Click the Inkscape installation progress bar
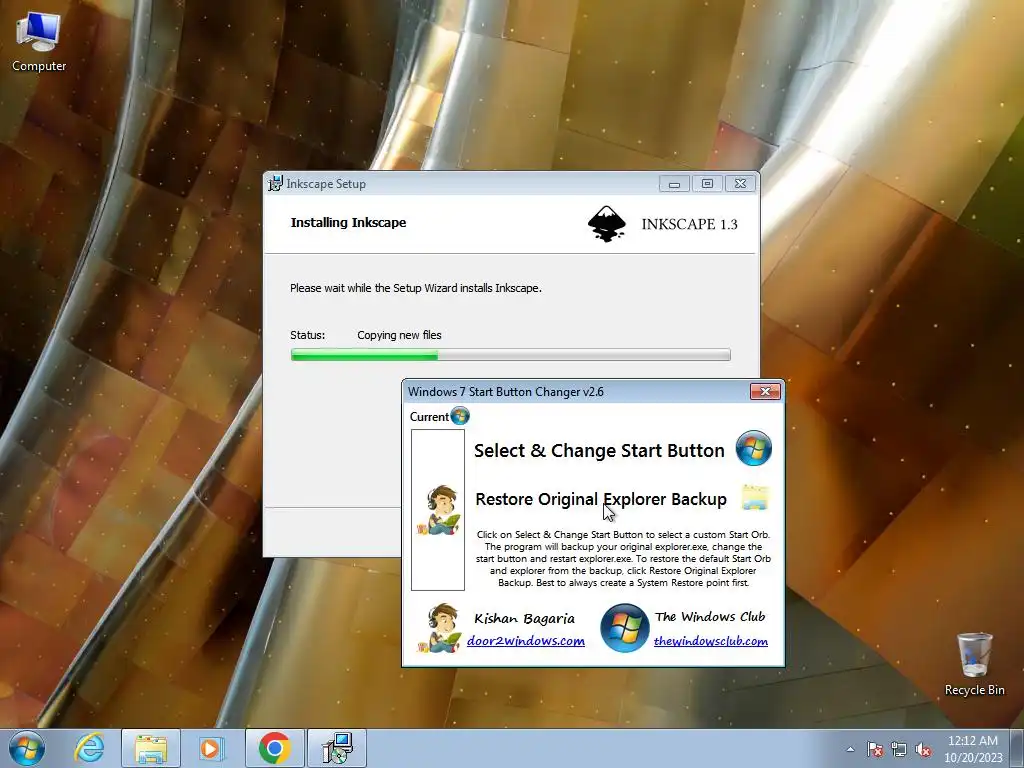 (x=511, y=355)
